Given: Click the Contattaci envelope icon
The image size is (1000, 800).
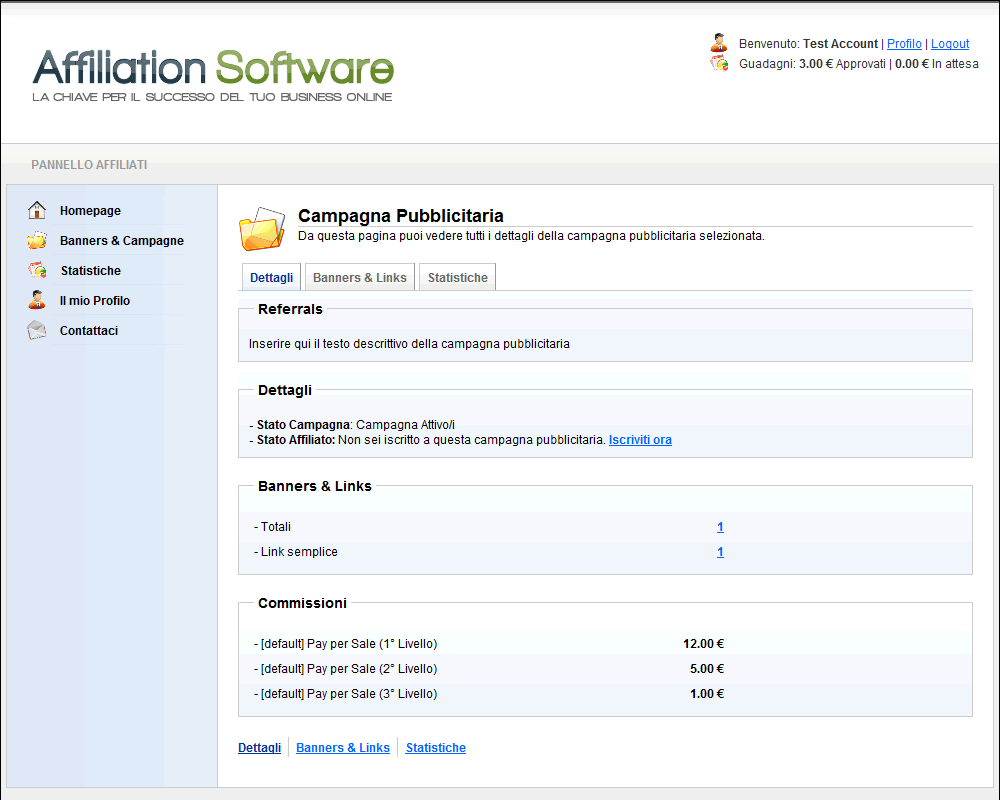Looking at the screenshot, I should [37, 331].
